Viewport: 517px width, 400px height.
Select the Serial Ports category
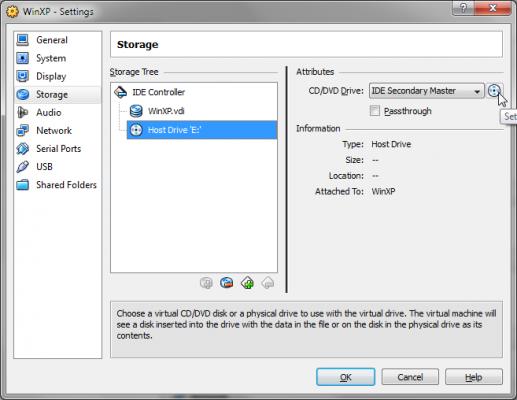[57, 149]
